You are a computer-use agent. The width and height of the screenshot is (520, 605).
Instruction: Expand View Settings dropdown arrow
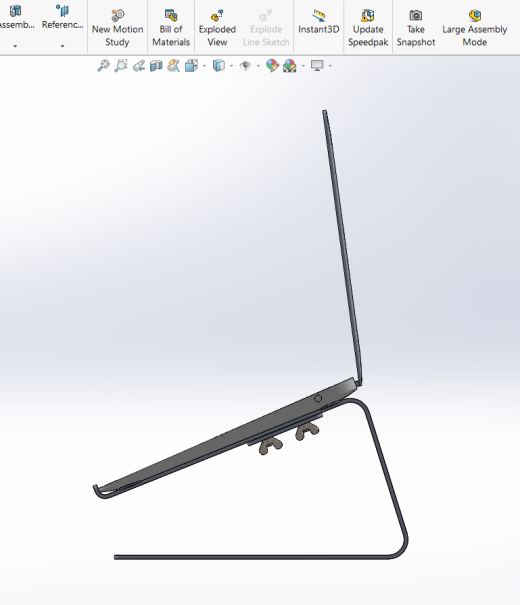point(330,66)
